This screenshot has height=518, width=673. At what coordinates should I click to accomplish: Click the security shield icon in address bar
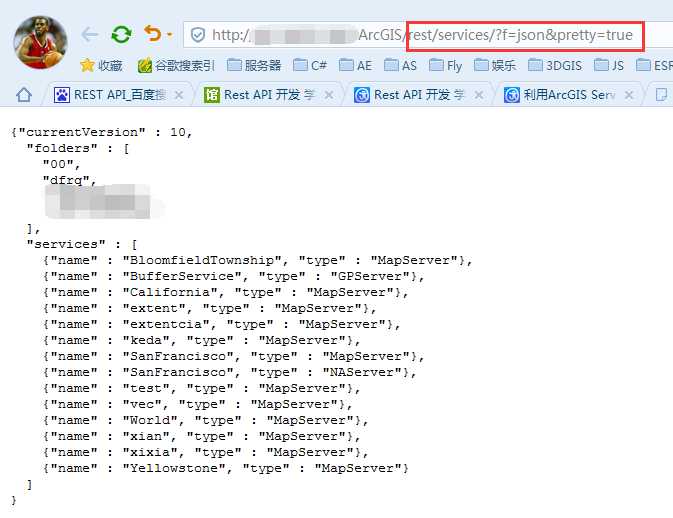[x=198, y=35]
